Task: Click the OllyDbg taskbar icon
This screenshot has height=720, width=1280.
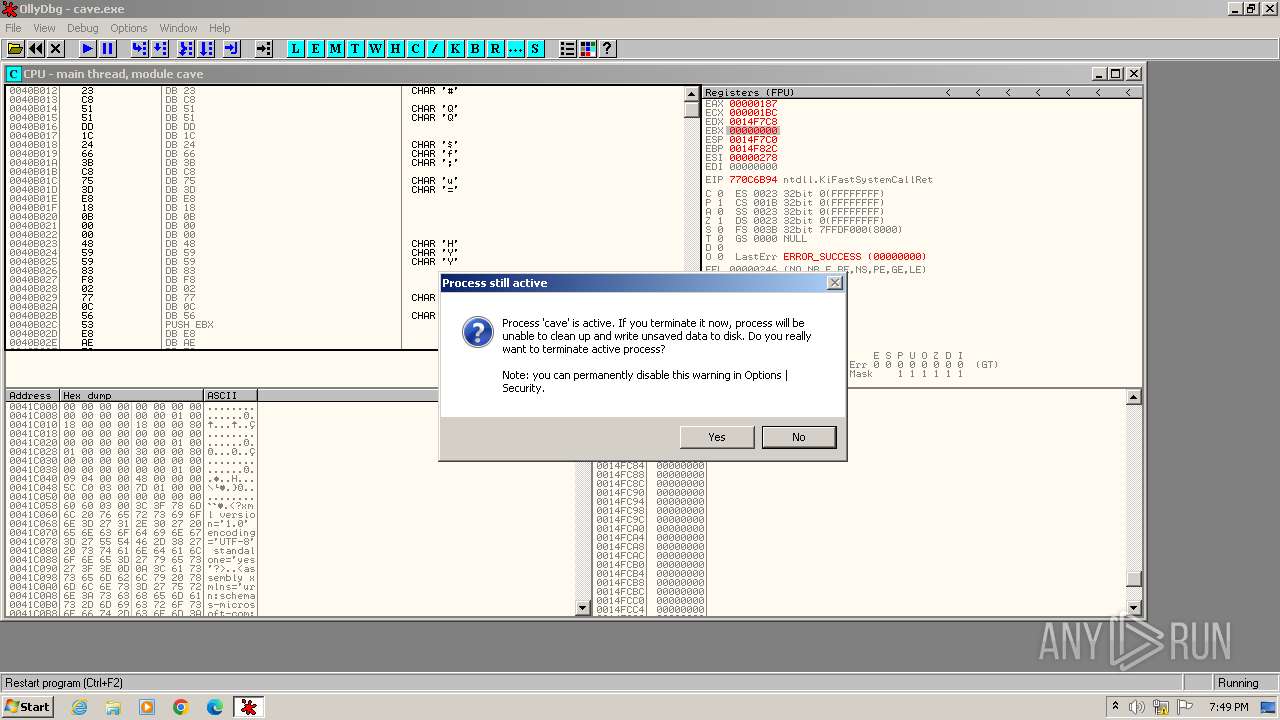Action: [x=249, y=707]
